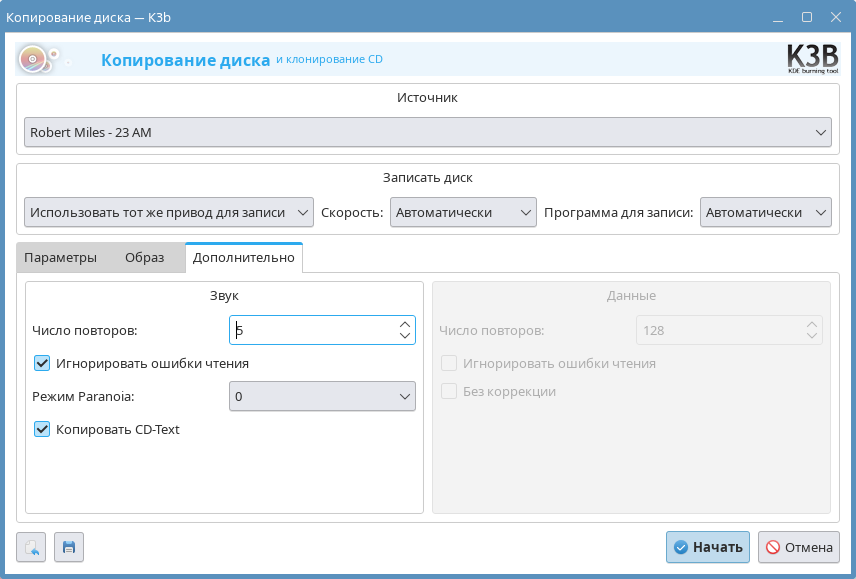Click the audio "Число повторов" input field
The image size is (856, 579).
(312, 330)
